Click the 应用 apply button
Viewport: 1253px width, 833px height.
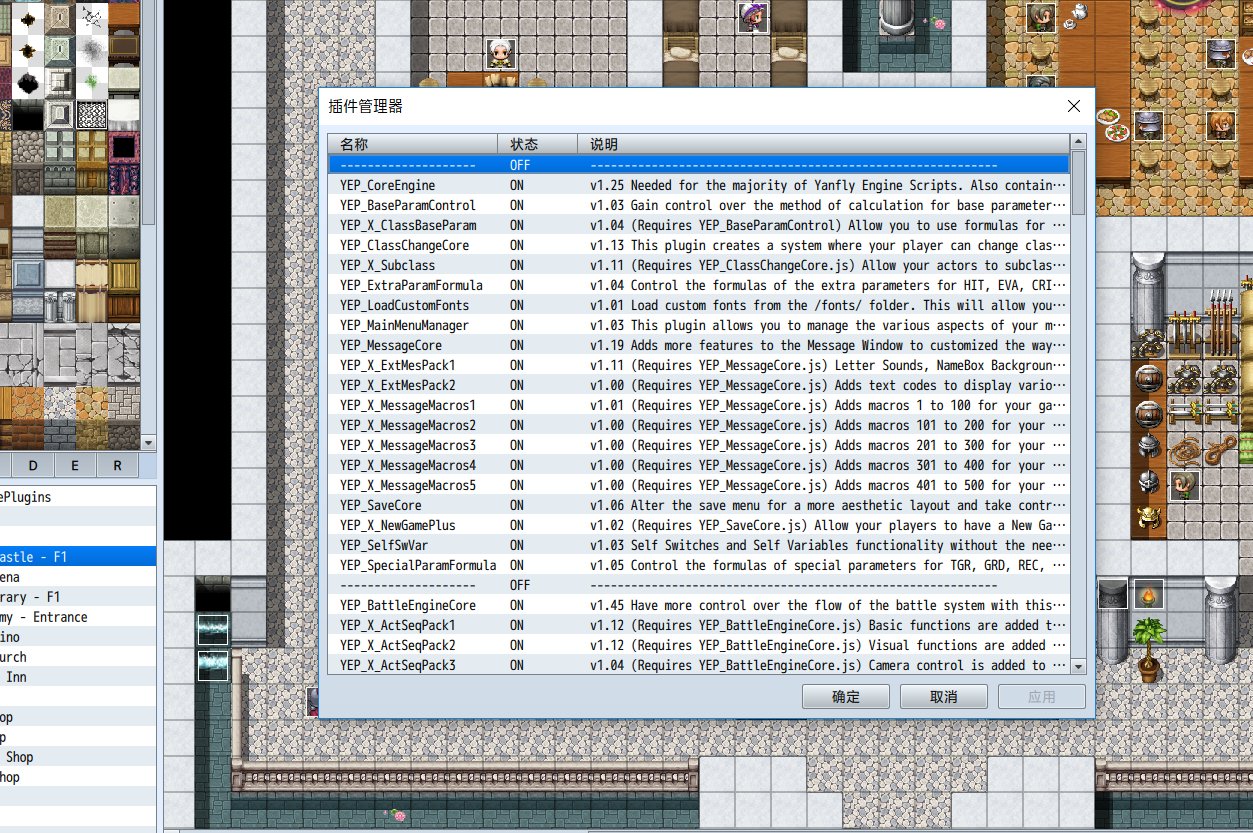tap(1042, 697)
